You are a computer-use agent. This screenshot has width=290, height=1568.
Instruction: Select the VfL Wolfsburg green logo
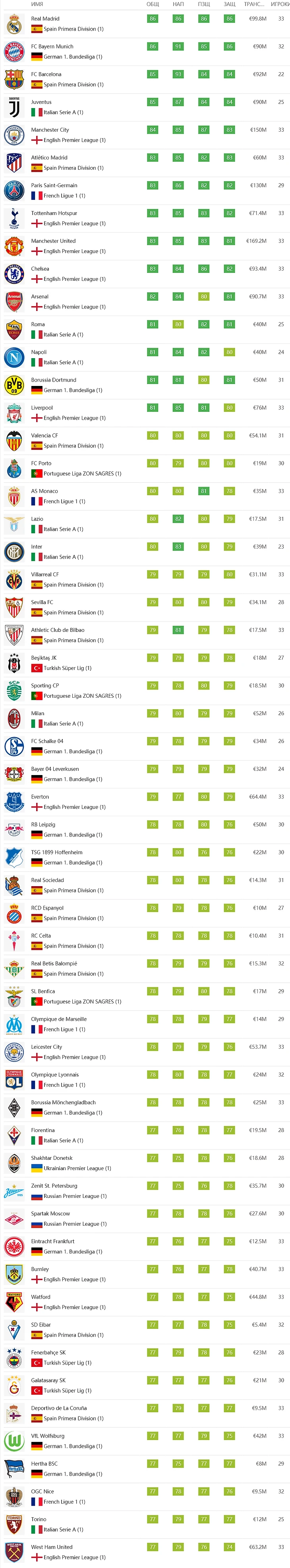pyautogui.click(x=14, y=1441)
